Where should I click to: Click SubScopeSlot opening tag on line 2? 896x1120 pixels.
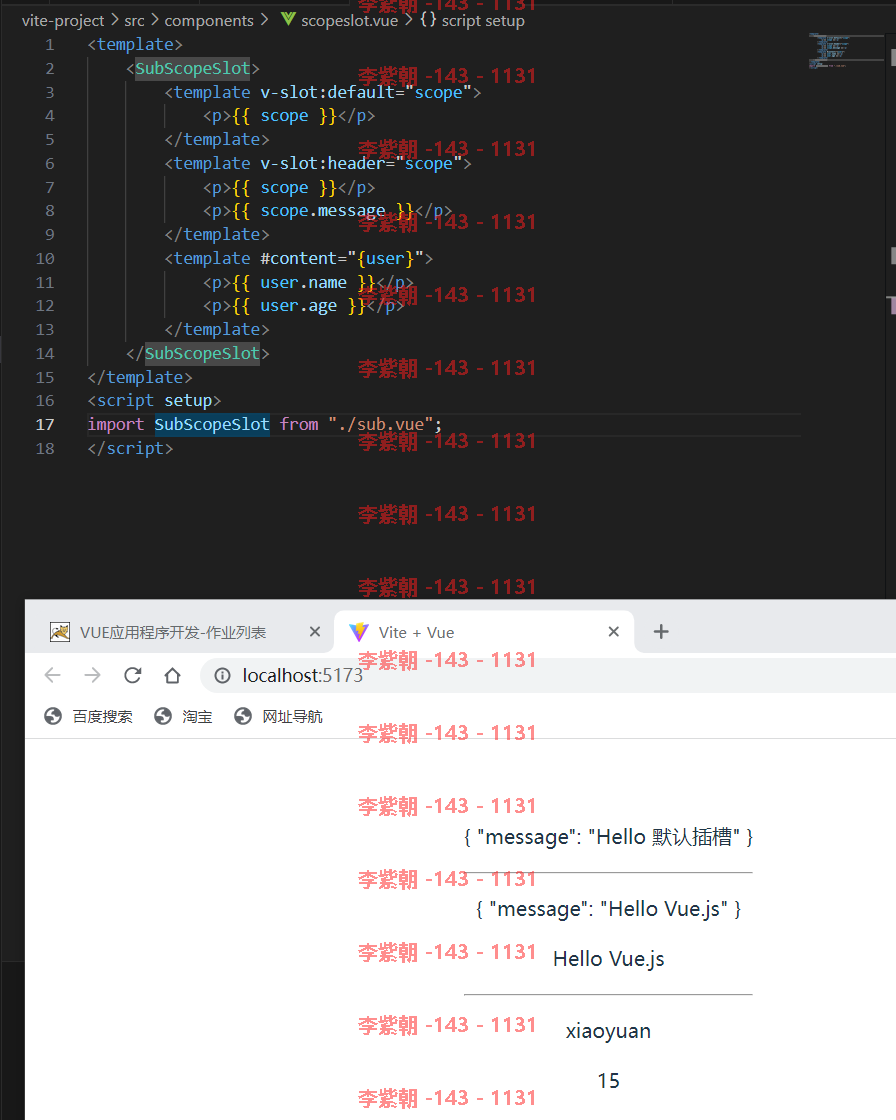(193, 69)
